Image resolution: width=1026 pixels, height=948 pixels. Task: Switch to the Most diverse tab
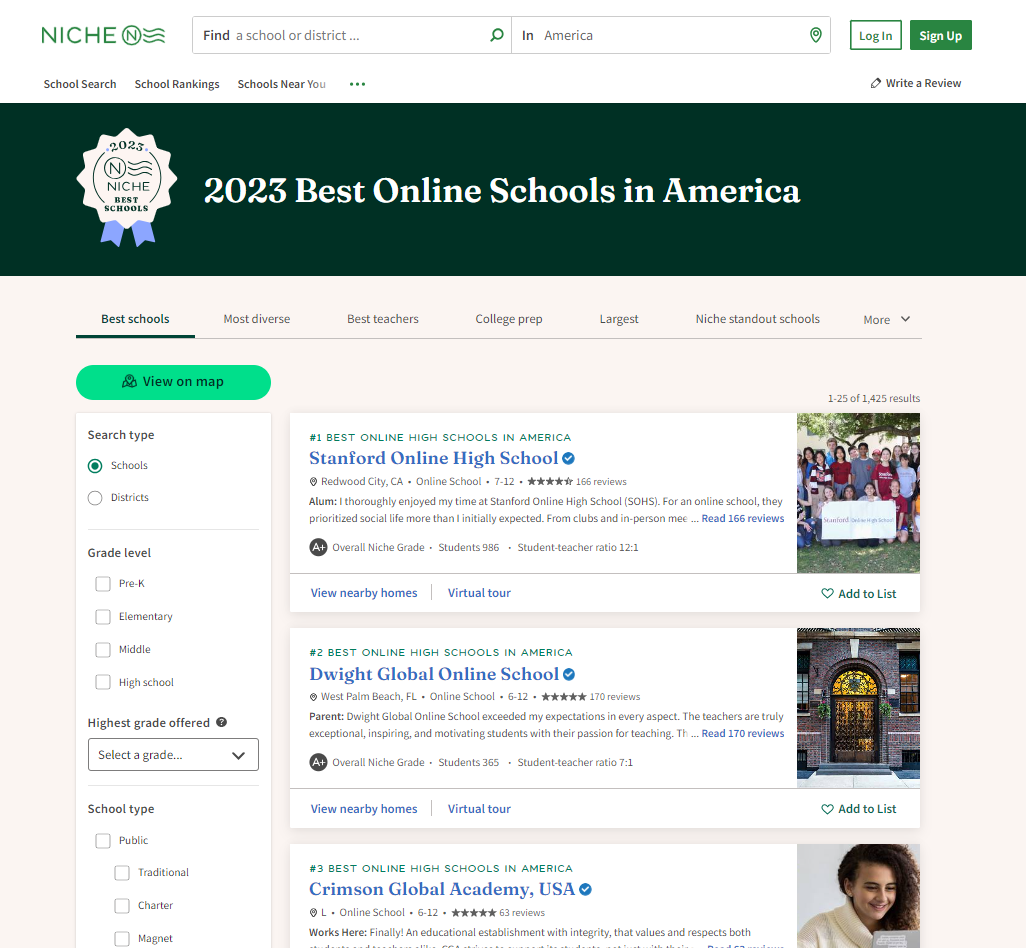click(256, 319)
